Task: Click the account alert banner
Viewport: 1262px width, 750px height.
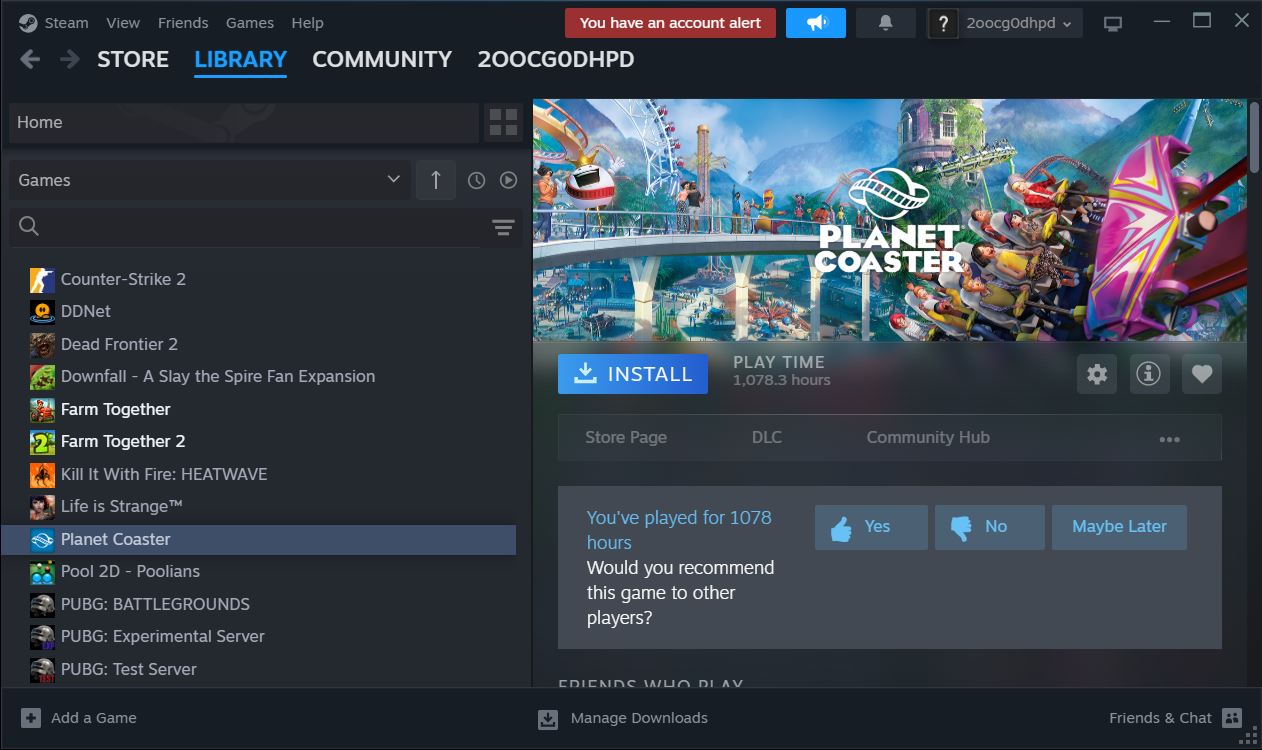Action: (670, 23)
